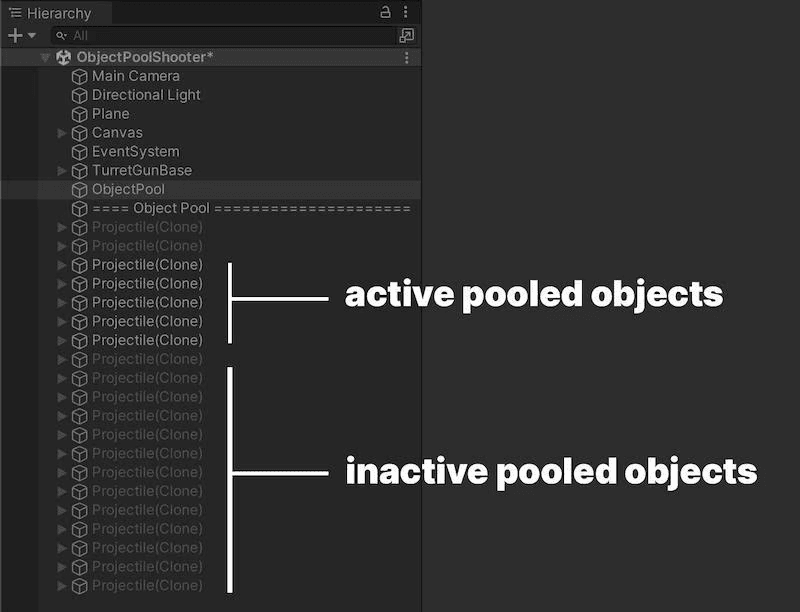Click the cube icon beside the Object Pool divider
Image resolution: width=800 pixels, height=612 pixels.
78,208
